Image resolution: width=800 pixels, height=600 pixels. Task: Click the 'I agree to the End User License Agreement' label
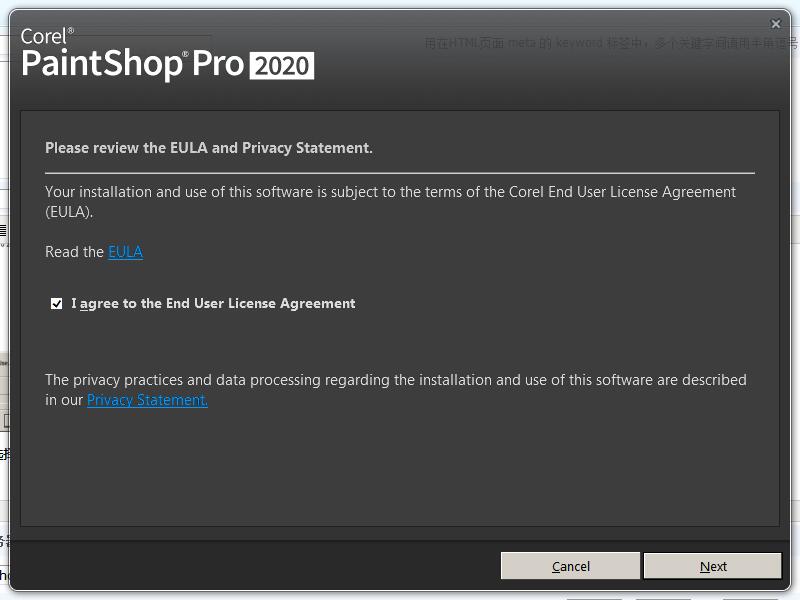213,304
